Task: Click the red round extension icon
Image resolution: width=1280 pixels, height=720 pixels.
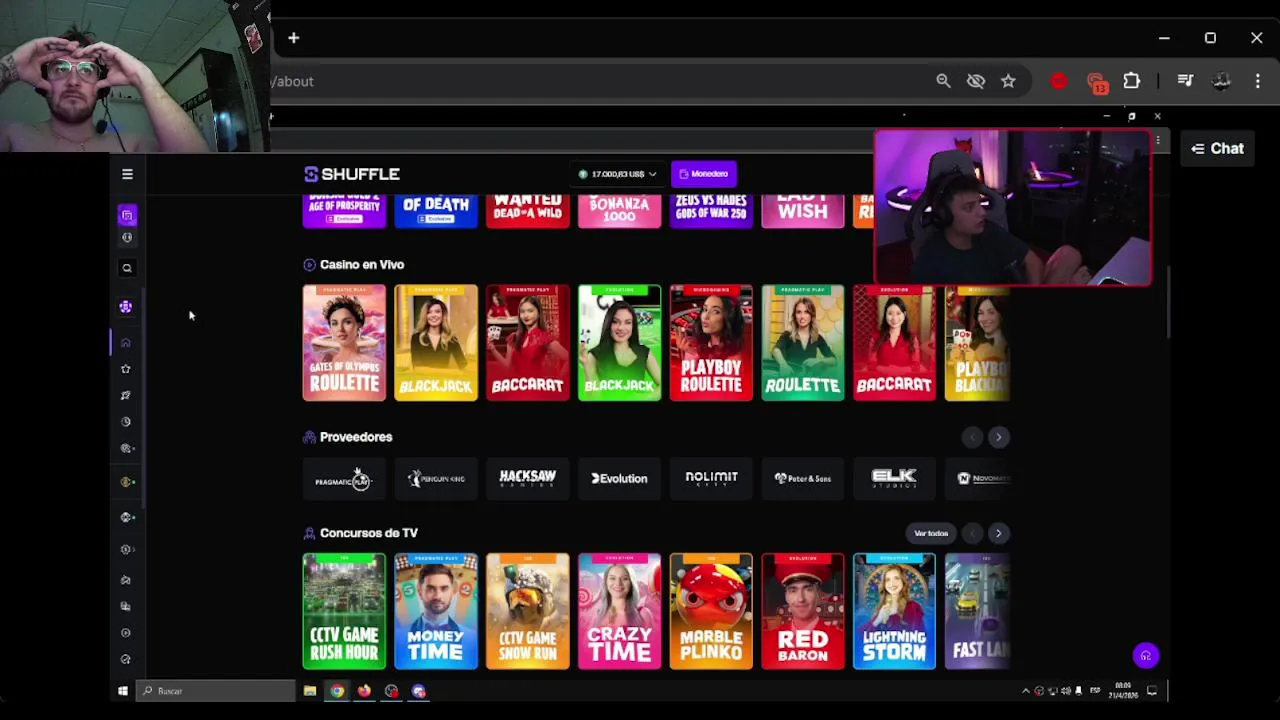Action: pos(1059,81)
